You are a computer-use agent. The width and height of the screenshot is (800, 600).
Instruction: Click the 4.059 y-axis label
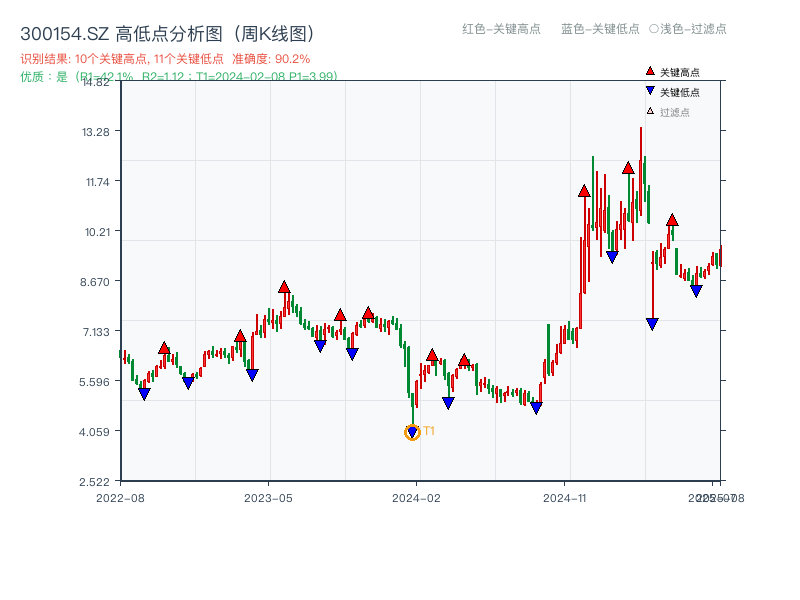(x=94, y=432)
